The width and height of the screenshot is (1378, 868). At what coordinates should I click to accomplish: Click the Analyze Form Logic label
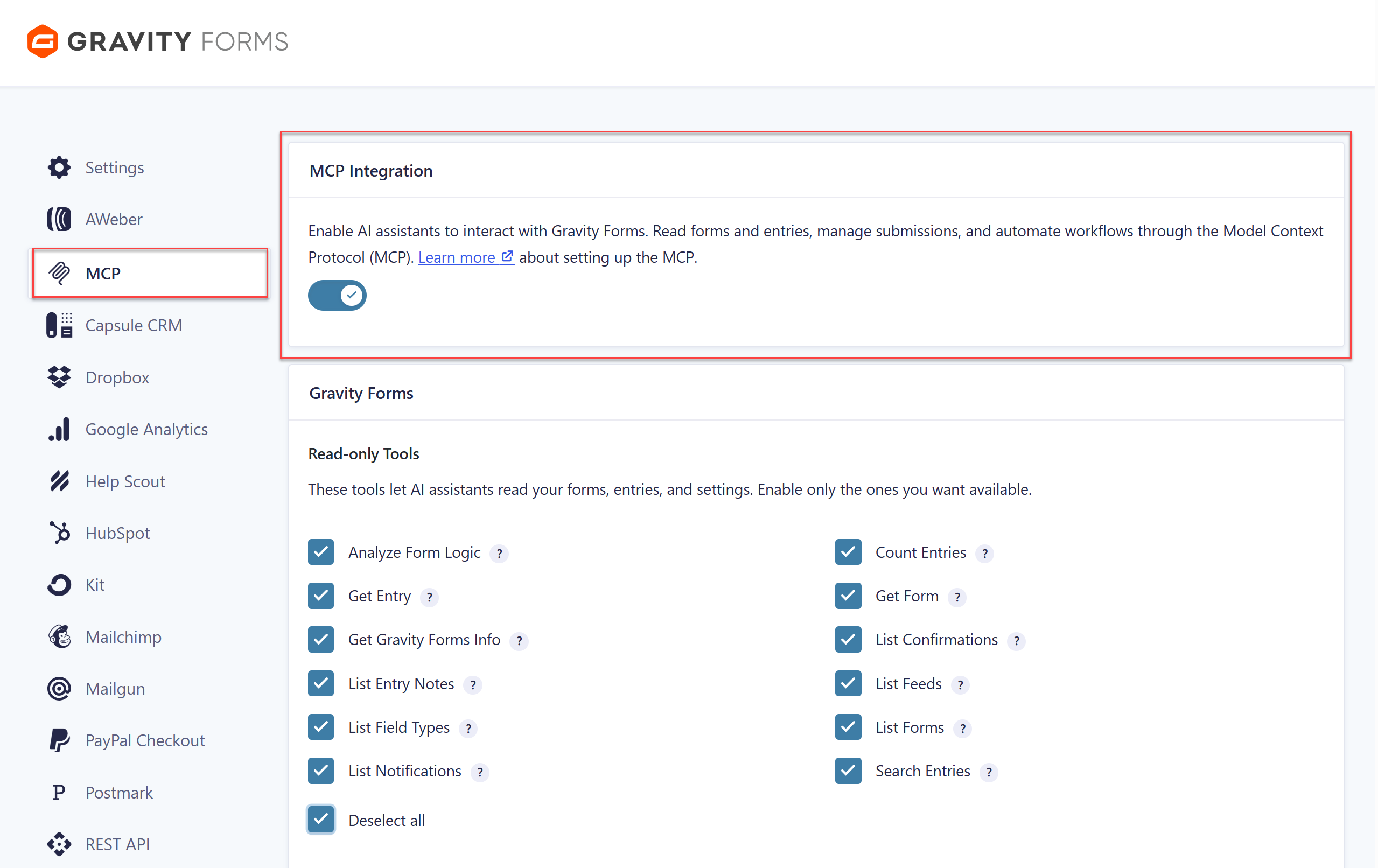(x=414, y=552)
